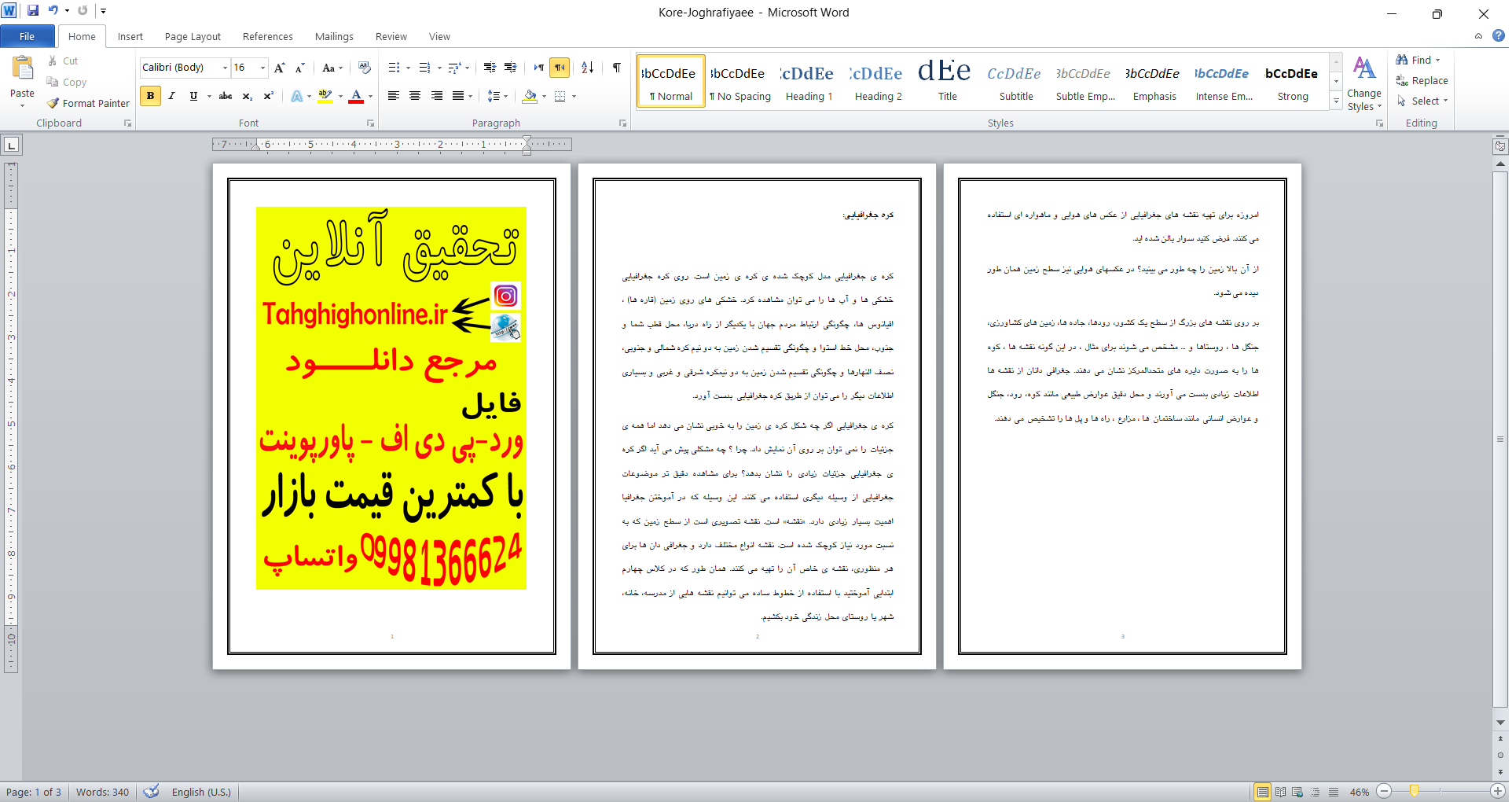The image size is (1512, 802).
Task: Decrease indent of paragraph
Action: click(490, 68)
